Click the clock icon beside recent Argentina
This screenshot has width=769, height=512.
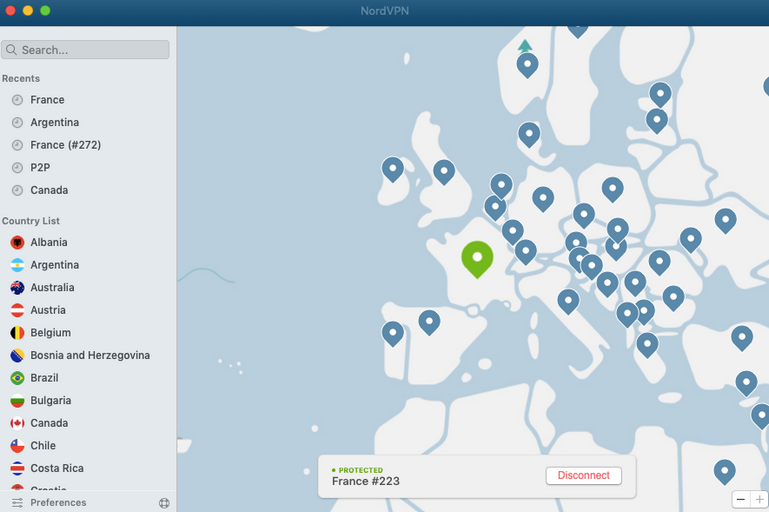pyautogui.click(x=17, y=123)
